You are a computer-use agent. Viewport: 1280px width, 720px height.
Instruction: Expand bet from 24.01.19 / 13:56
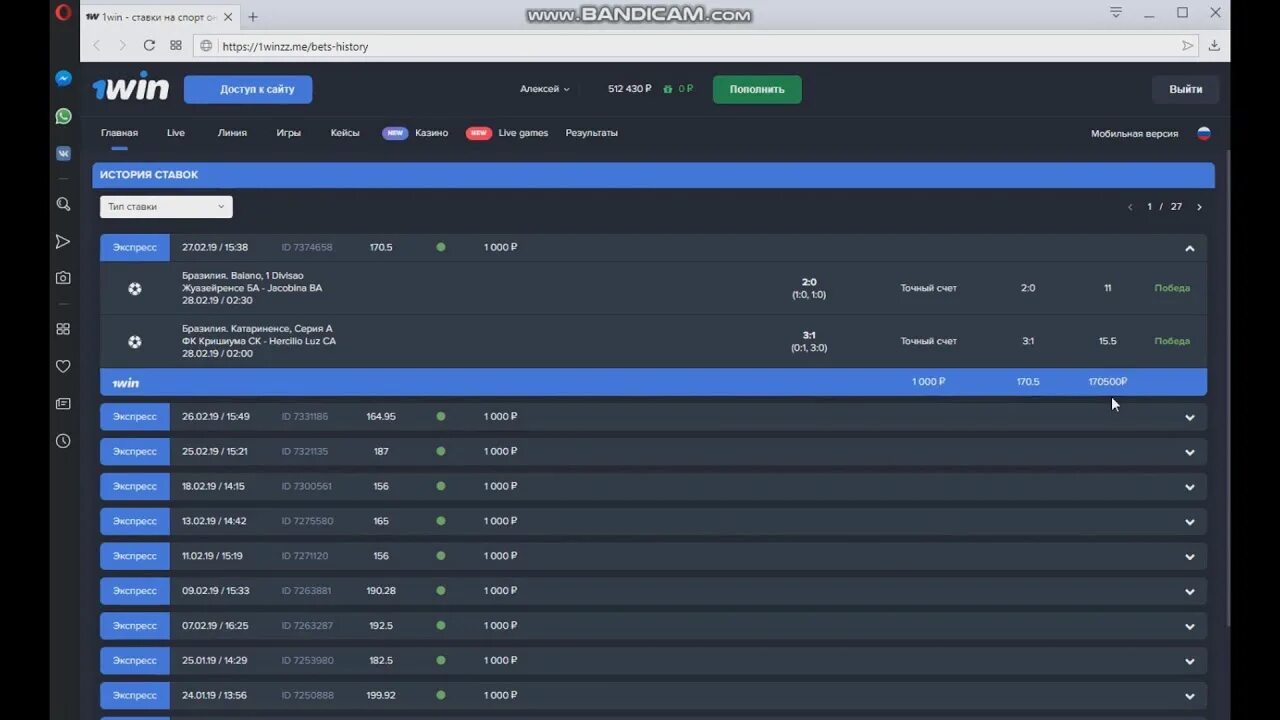click(x=1189, y=696)
